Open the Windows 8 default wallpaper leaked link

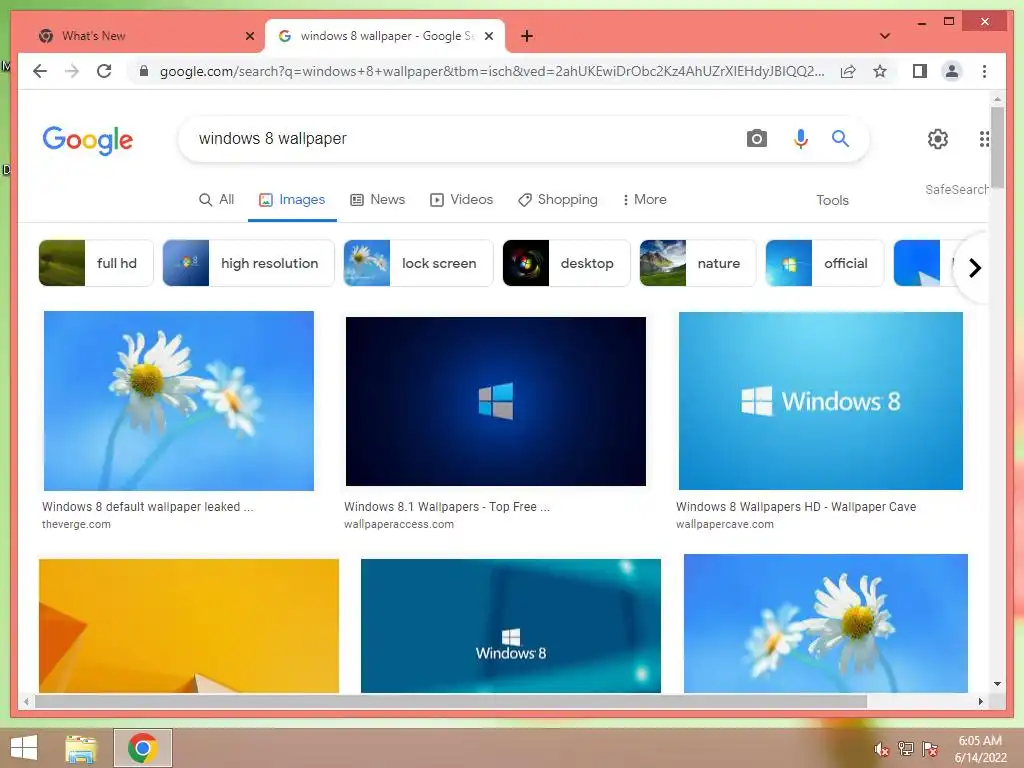click(x=148, y=507)
